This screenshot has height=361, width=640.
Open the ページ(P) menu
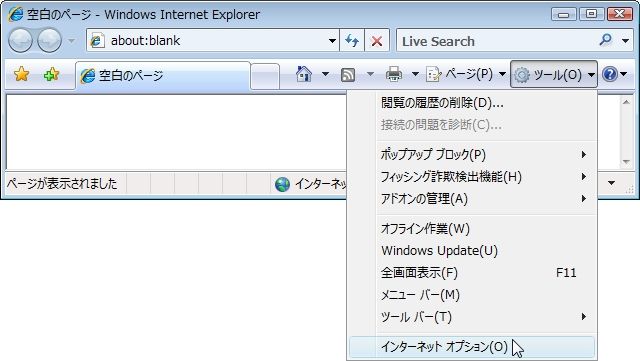click(466, 74)
